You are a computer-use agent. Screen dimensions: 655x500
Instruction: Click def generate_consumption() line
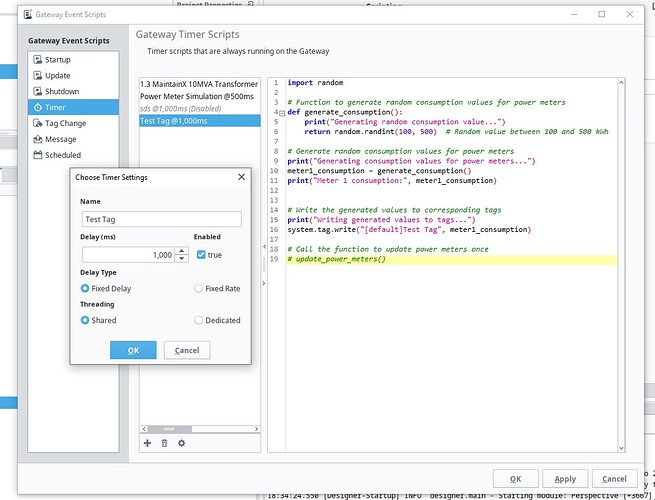[x=345, y=112]
